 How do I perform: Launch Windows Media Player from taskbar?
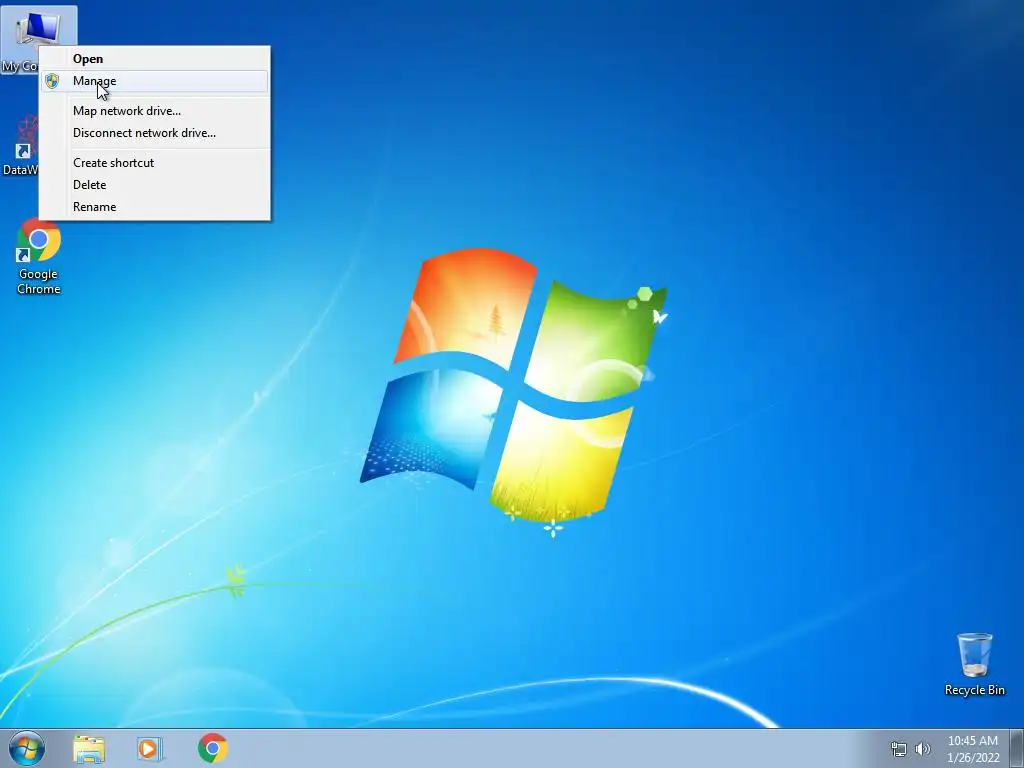tap(150, 749)
